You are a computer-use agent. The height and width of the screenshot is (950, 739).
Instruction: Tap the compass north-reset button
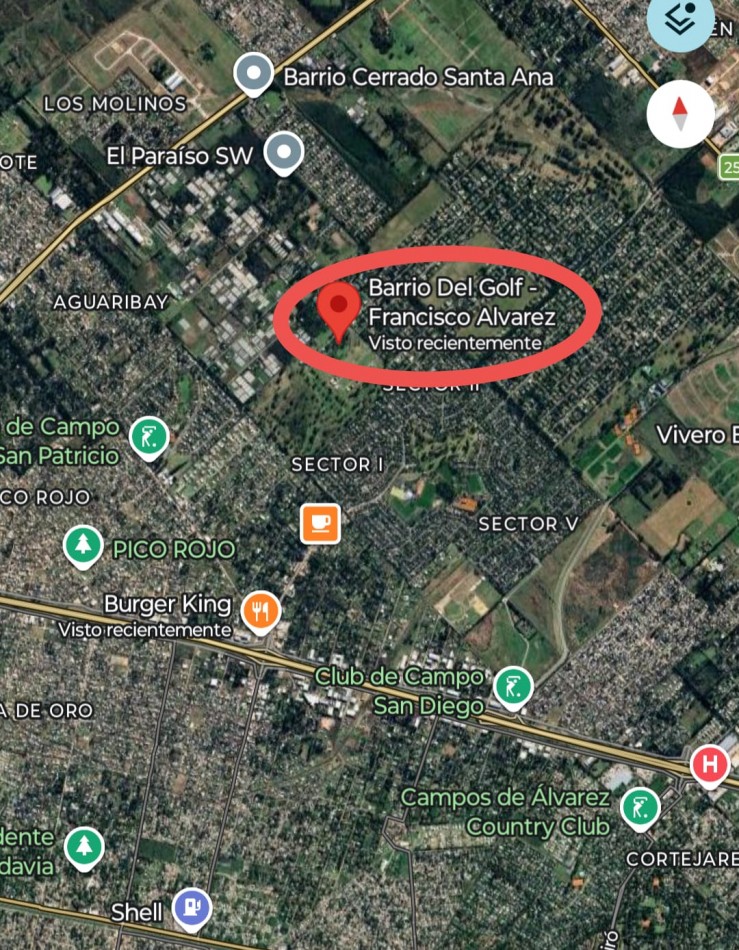pyautogui.click(x=680, y=114)
